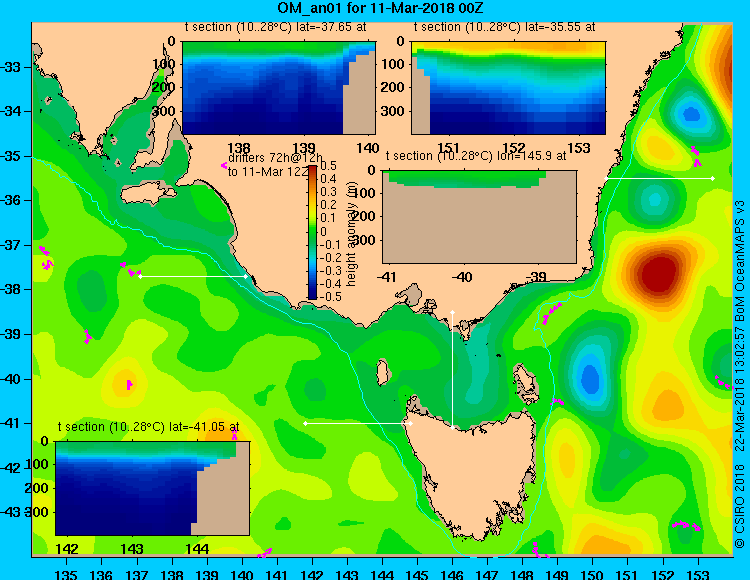
Task: Click the dark red warm eddy near 152E, 37.7S
Action: click(x=660, y=274)
